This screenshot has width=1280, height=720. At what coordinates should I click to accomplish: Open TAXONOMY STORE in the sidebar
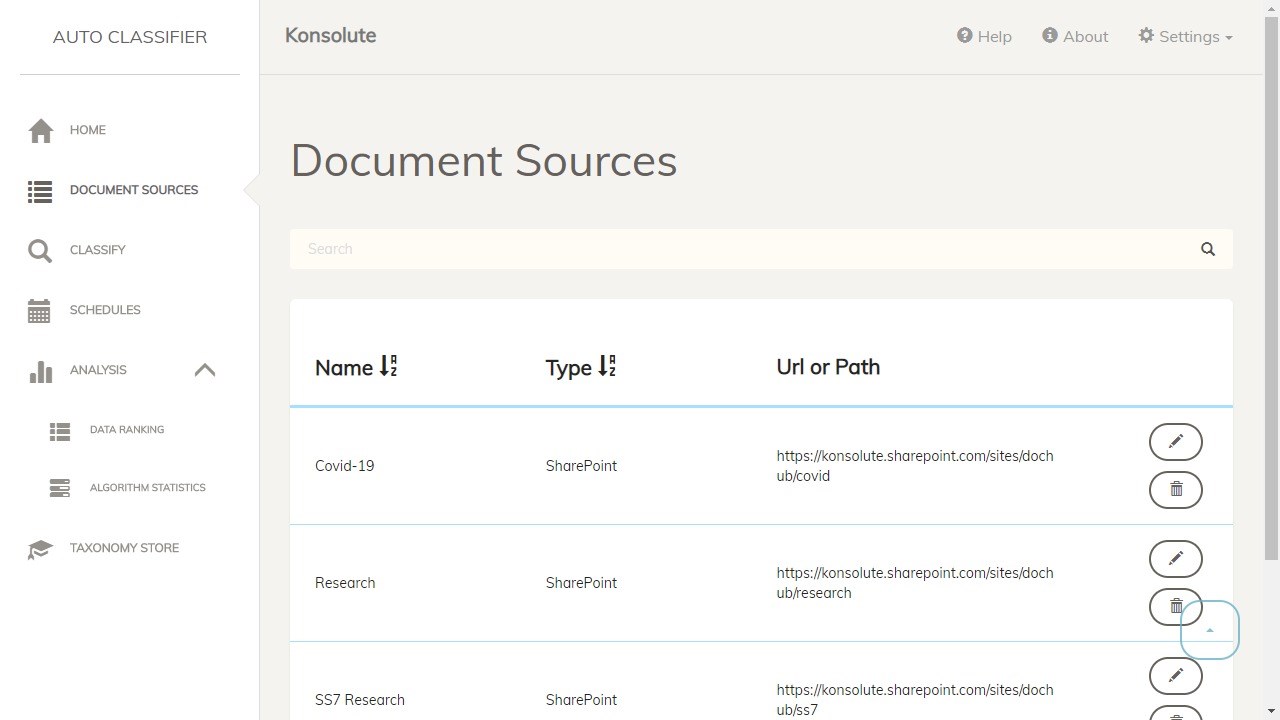tap(125, 548)
